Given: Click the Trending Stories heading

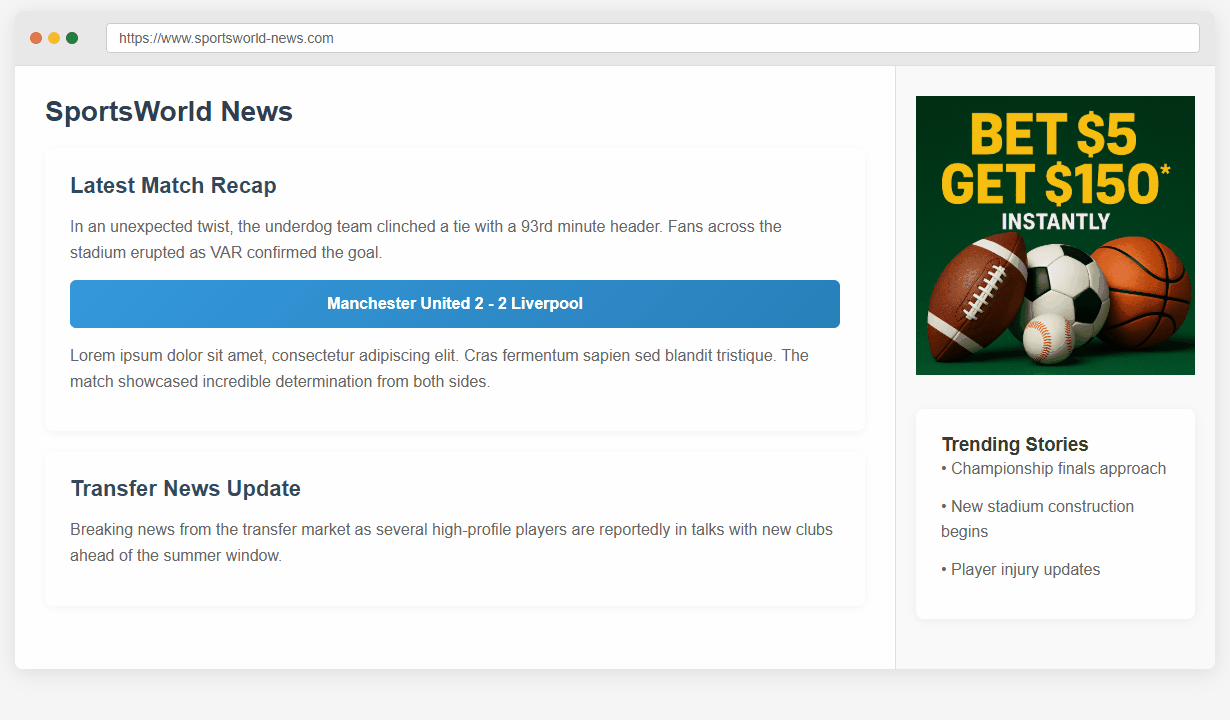Looking at the screenshot, I should [1015, 444].
